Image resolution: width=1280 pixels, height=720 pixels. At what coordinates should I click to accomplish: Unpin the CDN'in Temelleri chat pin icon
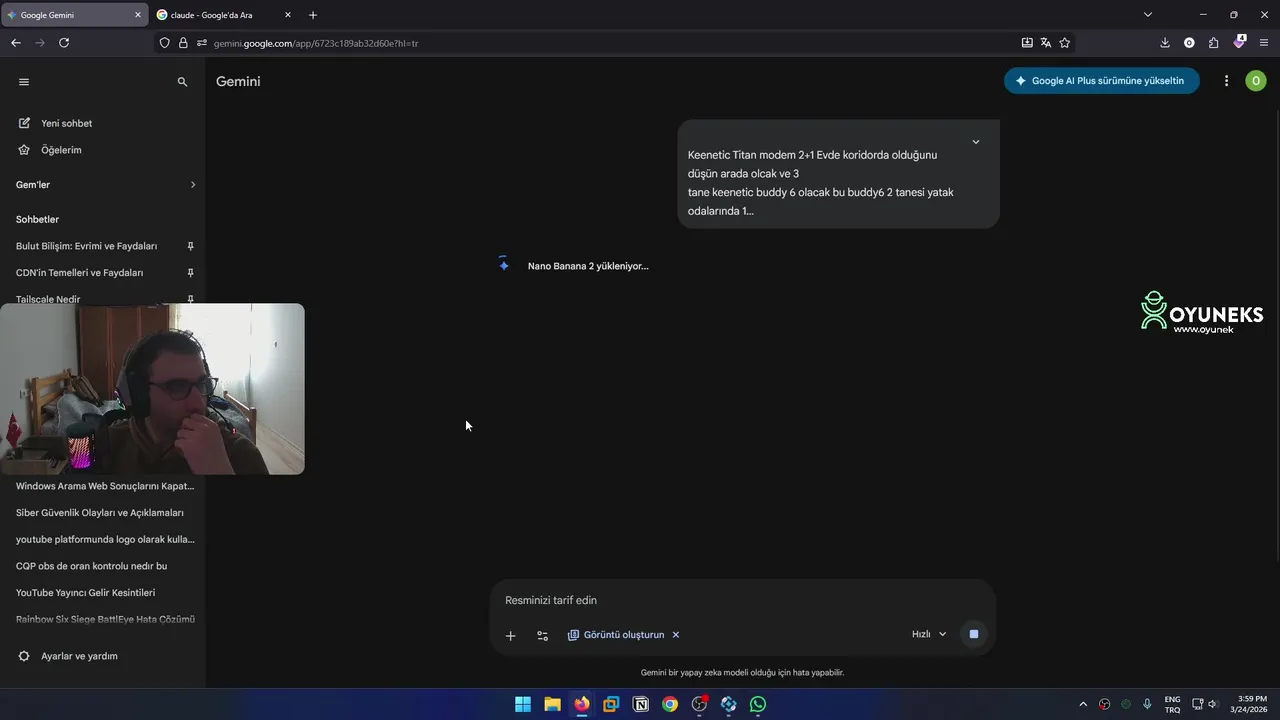(x=190, y=273)
